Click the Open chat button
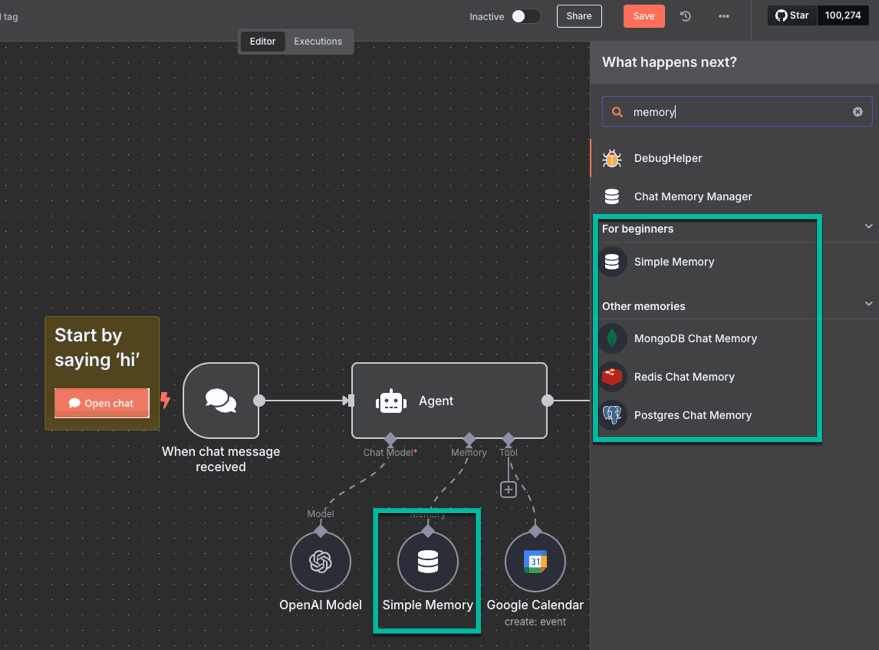Screen dimensions: 879x650 click(102, 403)
